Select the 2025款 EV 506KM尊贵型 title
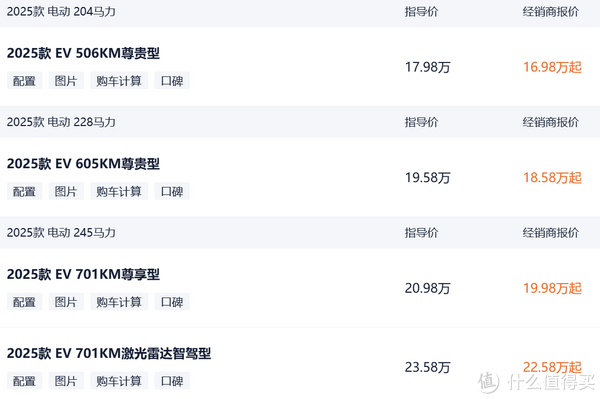This screenshot has height=399, width=600. point(83,53)
